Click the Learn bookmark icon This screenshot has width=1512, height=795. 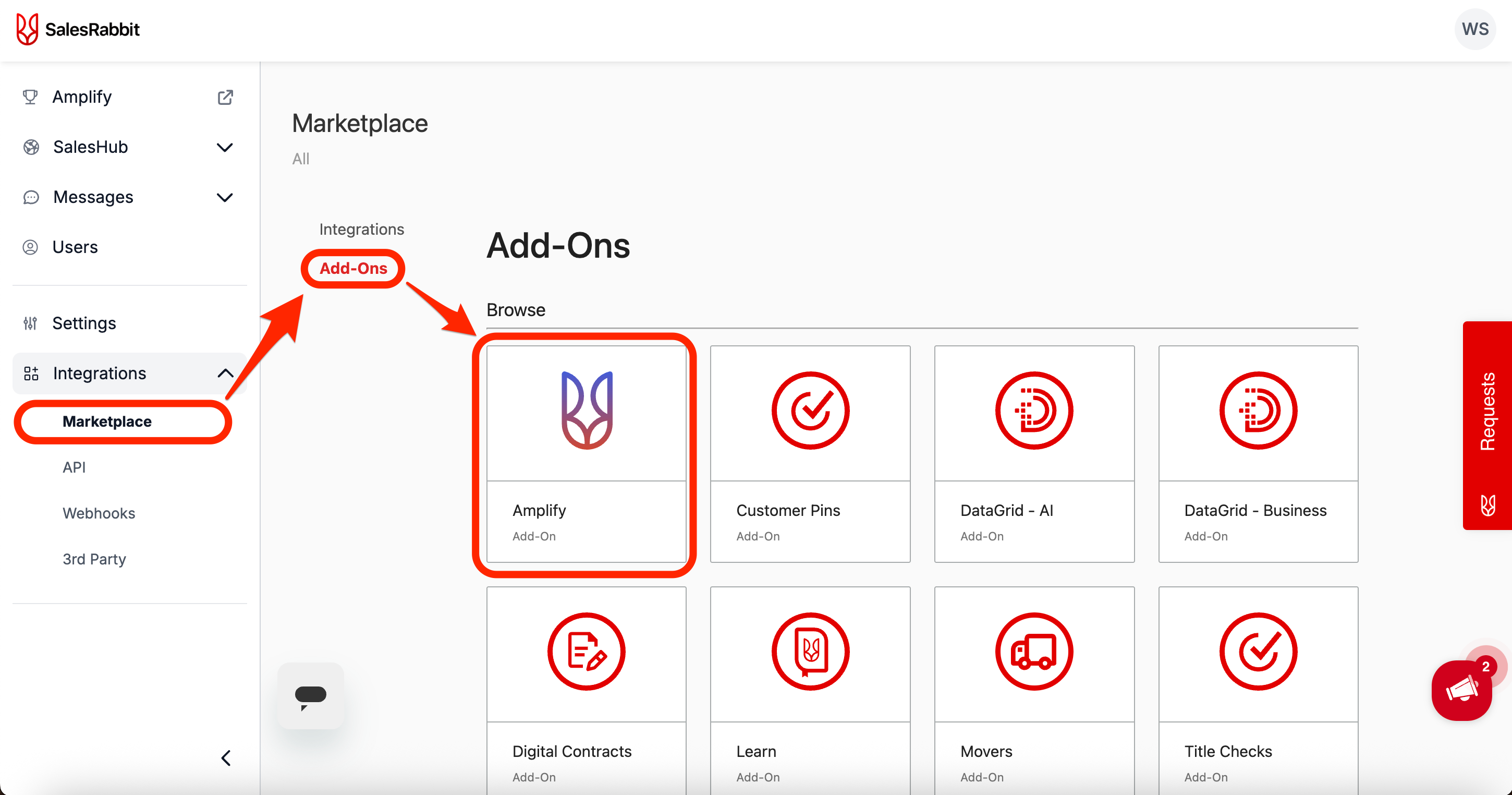pos(810,652)
